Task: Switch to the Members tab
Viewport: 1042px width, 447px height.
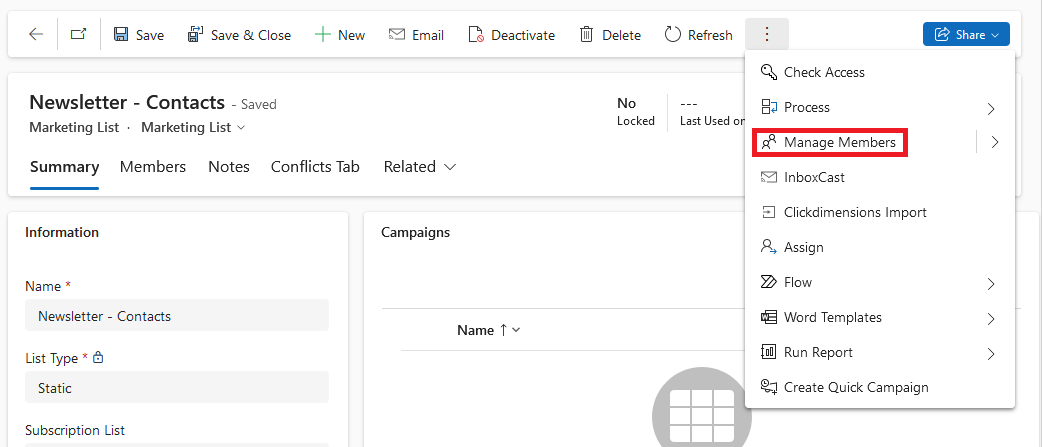Action: 153,167
